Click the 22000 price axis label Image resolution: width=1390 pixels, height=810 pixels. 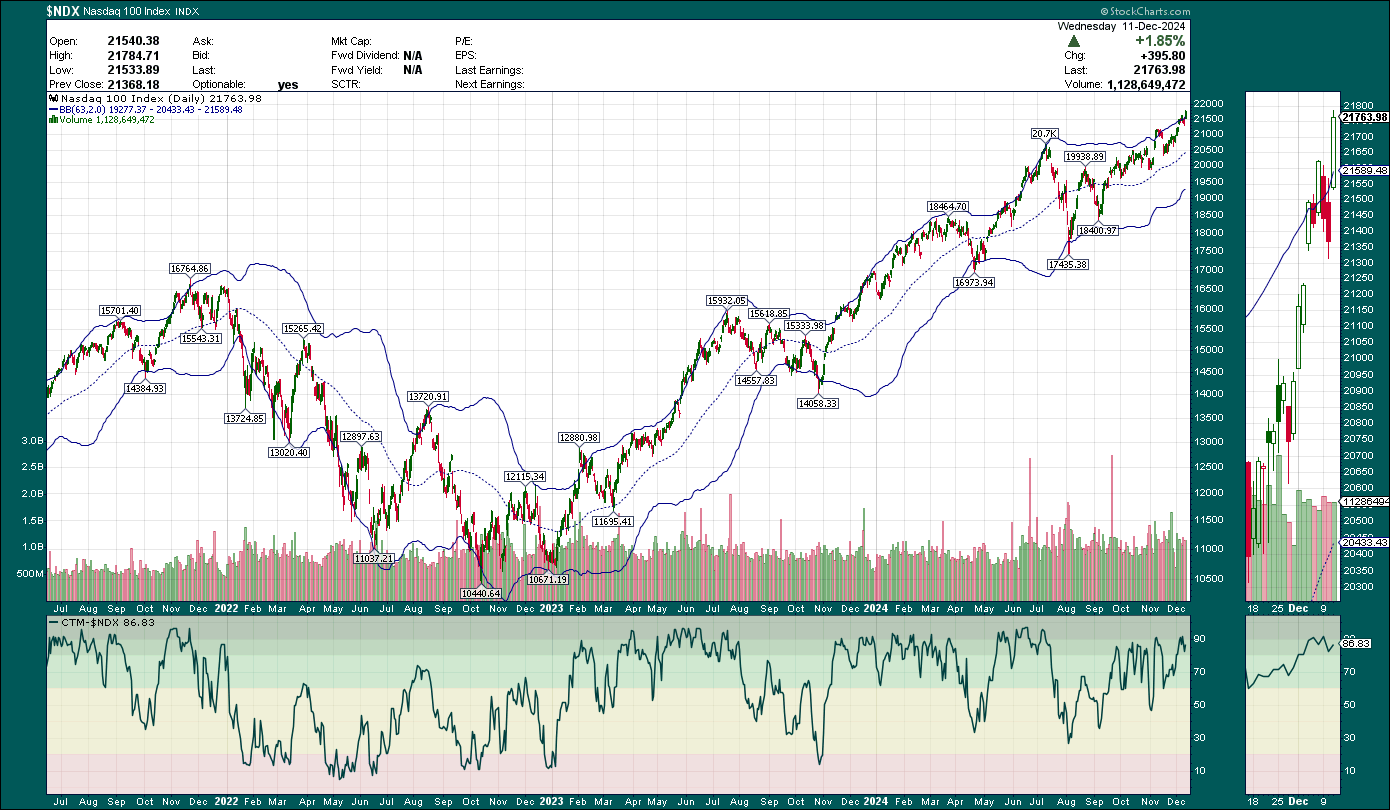[x=1210, y=104]
